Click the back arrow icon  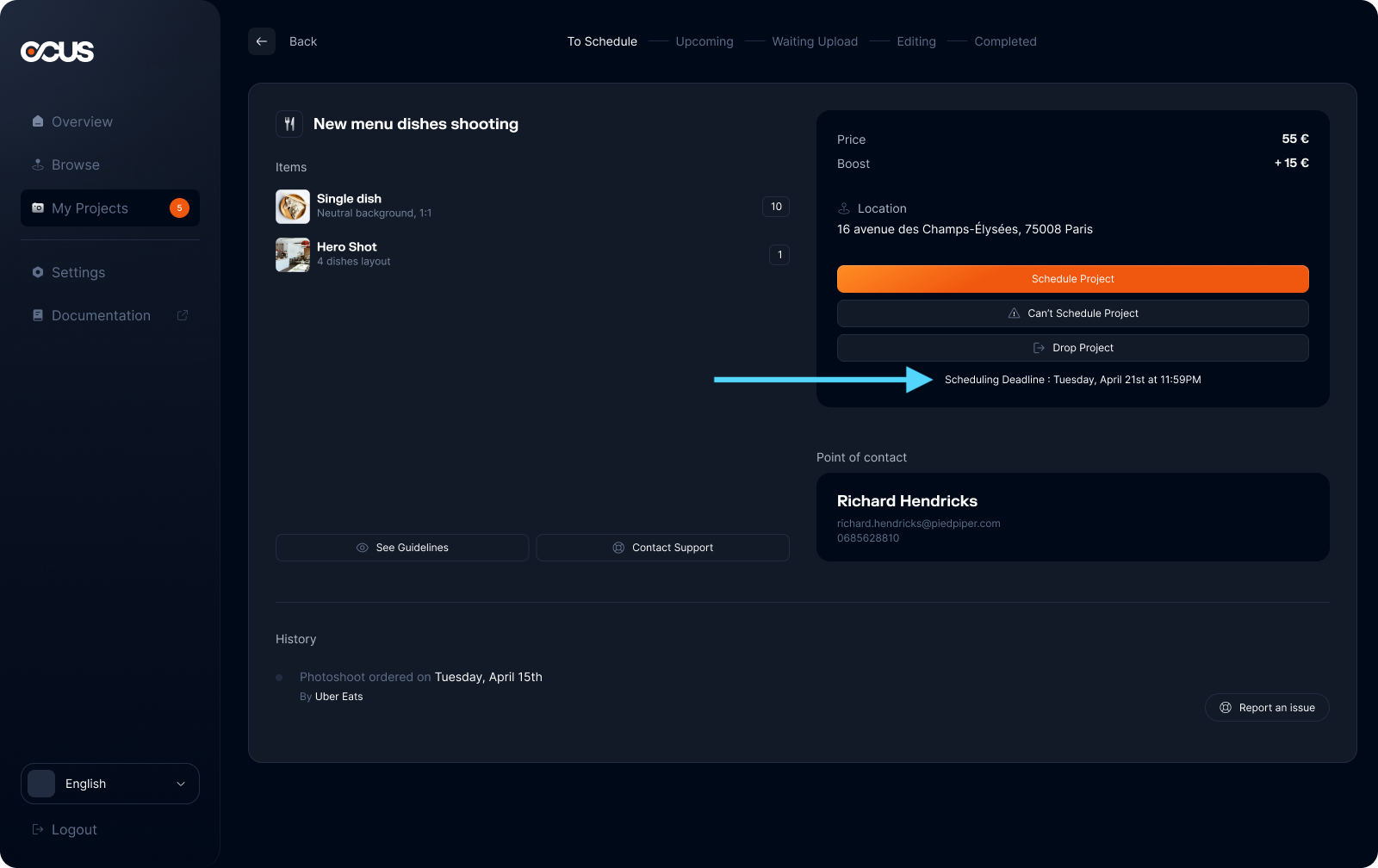262,41
